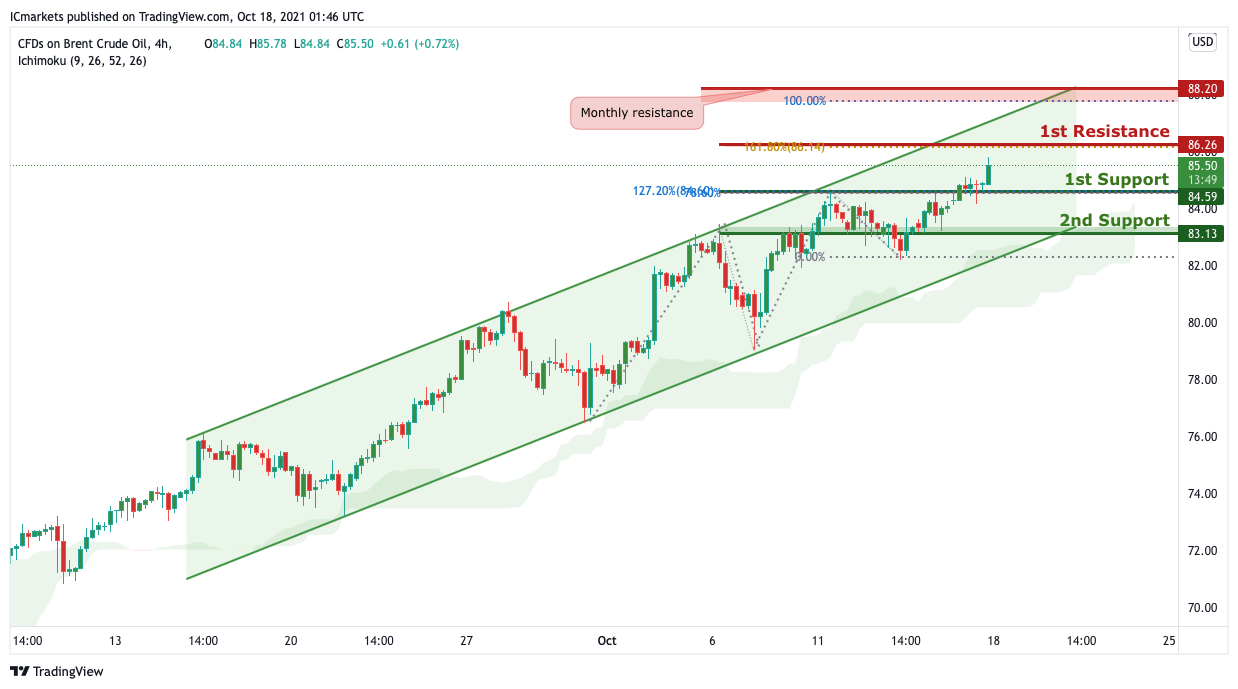Click the 18 date on time axis
Viewport: 1238px width, 689px height.
993,641
